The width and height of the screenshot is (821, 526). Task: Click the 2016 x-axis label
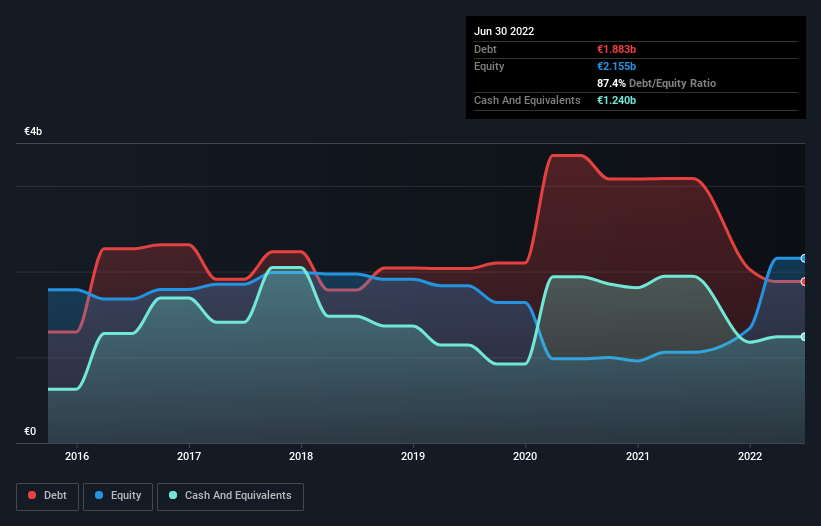(x=77, y=456)
